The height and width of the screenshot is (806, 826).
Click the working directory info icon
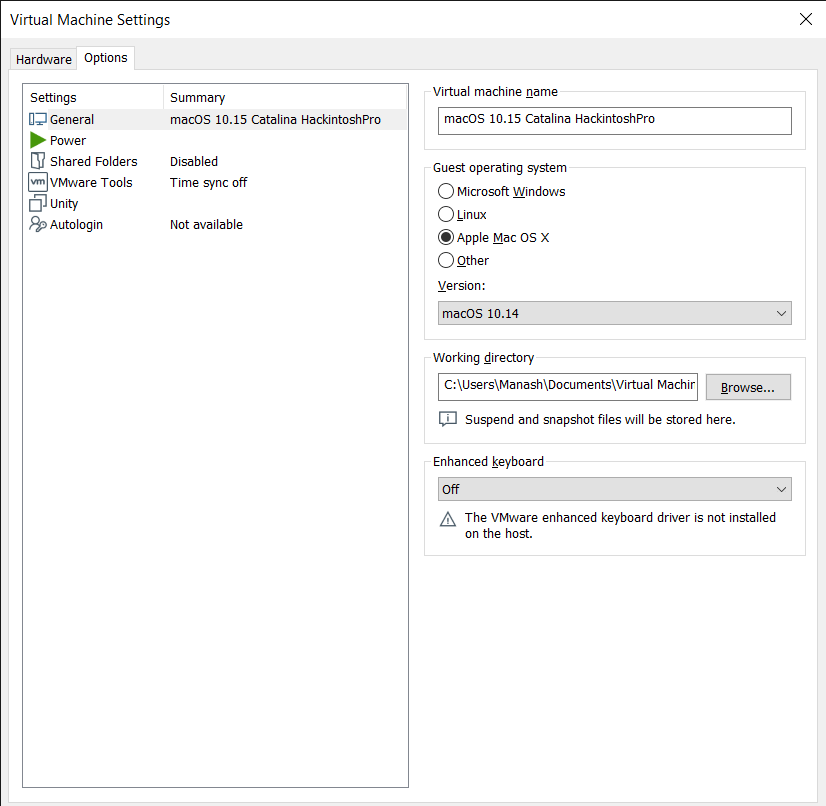448,419
